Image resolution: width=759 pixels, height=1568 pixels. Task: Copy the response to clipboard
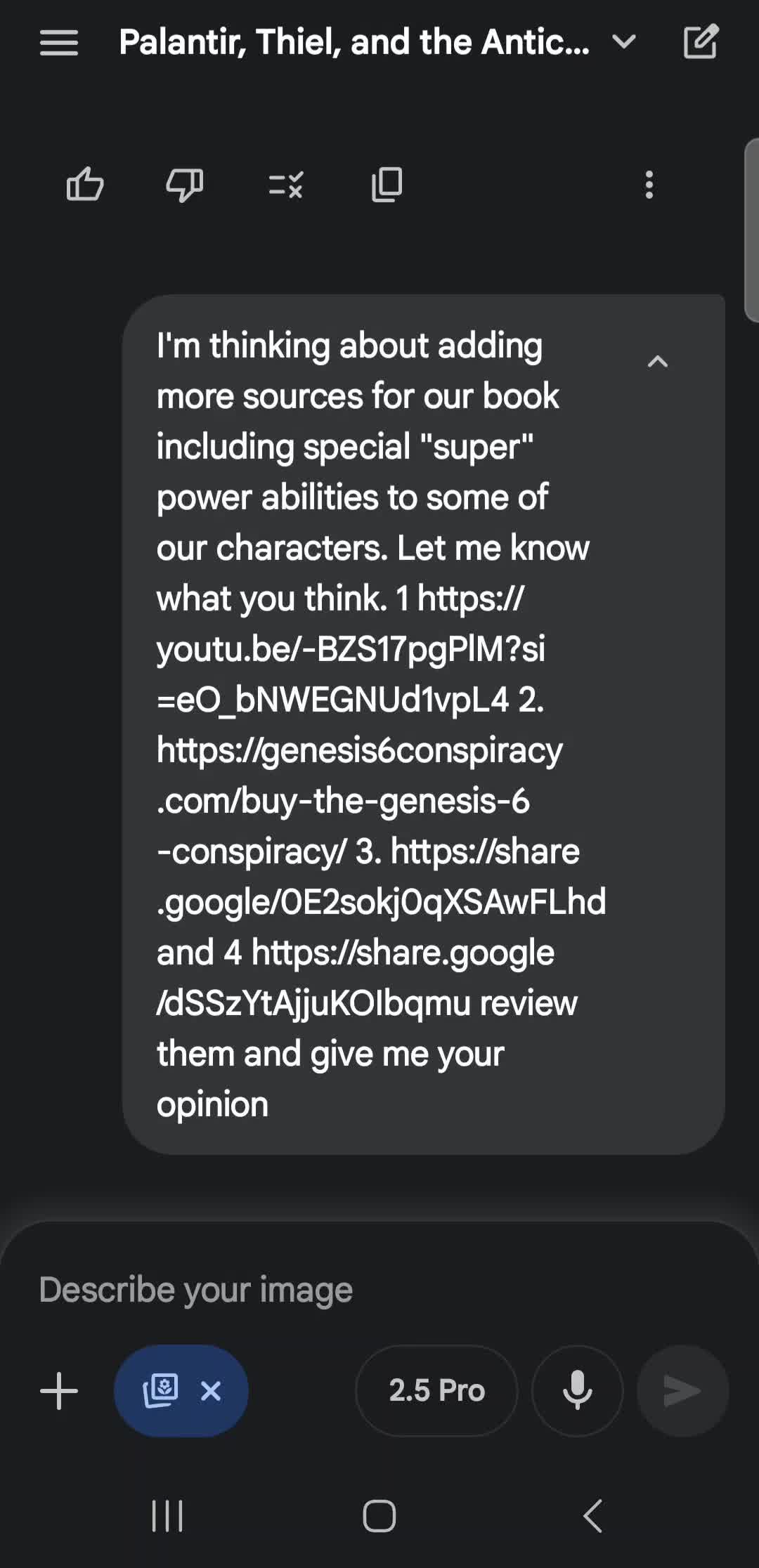[387, 185]
